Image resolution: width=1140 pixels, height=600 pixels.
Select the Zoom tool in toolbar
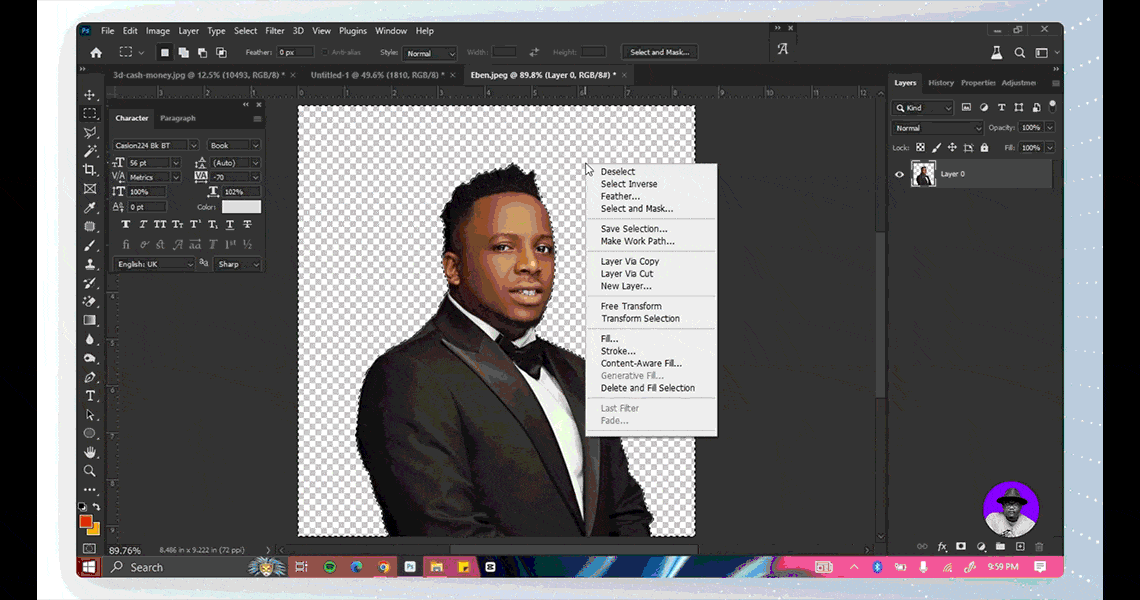90,471
